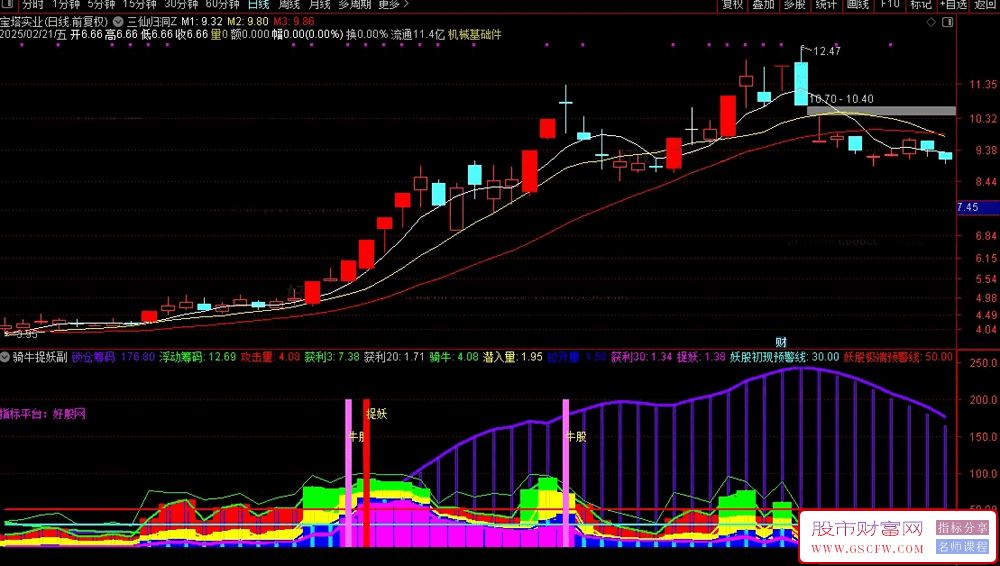Select the 5分钟 period tab

(101, 4)
